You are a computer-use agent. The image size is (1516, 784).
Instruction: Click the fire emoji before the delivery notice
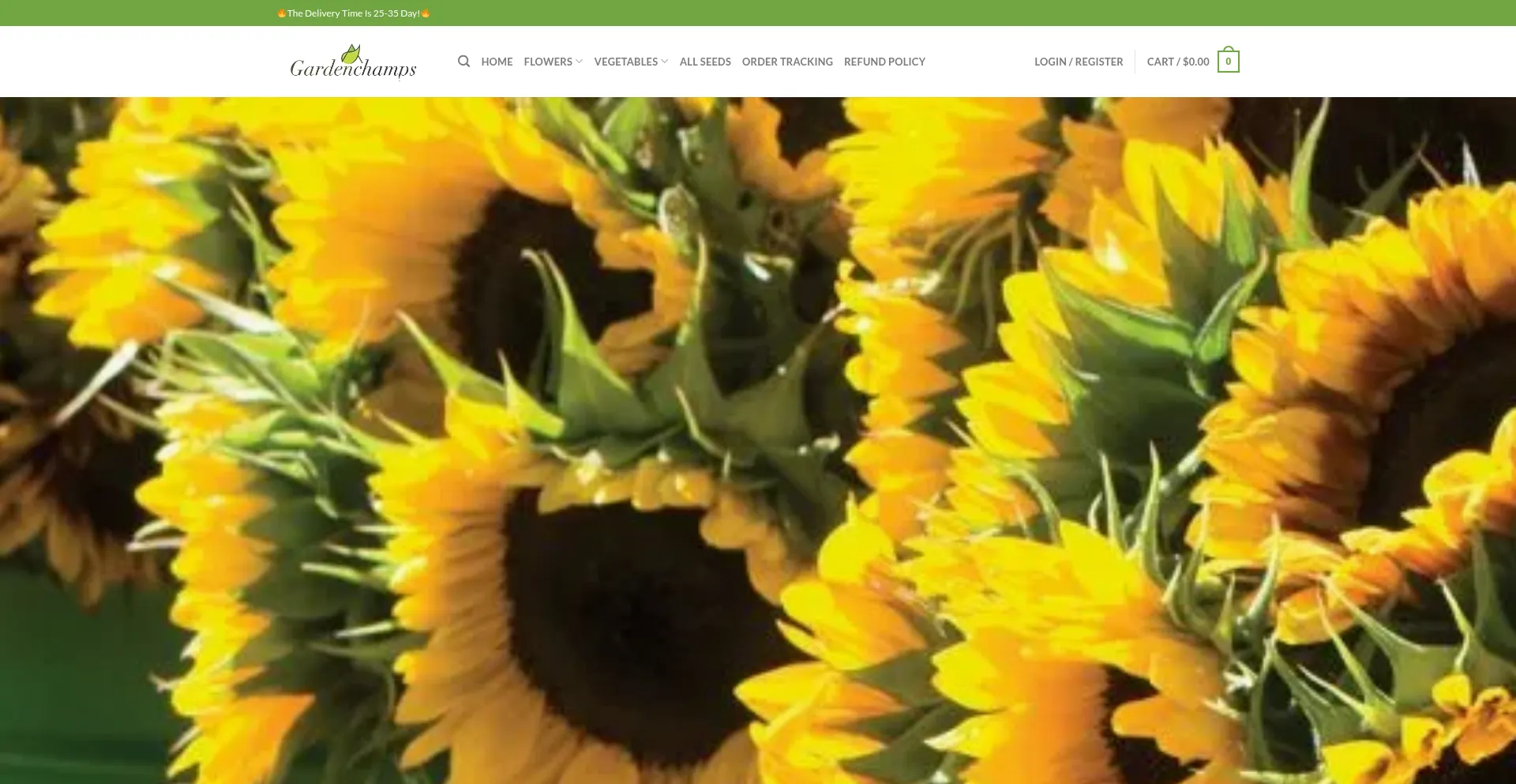pyautogui.click(x=282, y=13)
